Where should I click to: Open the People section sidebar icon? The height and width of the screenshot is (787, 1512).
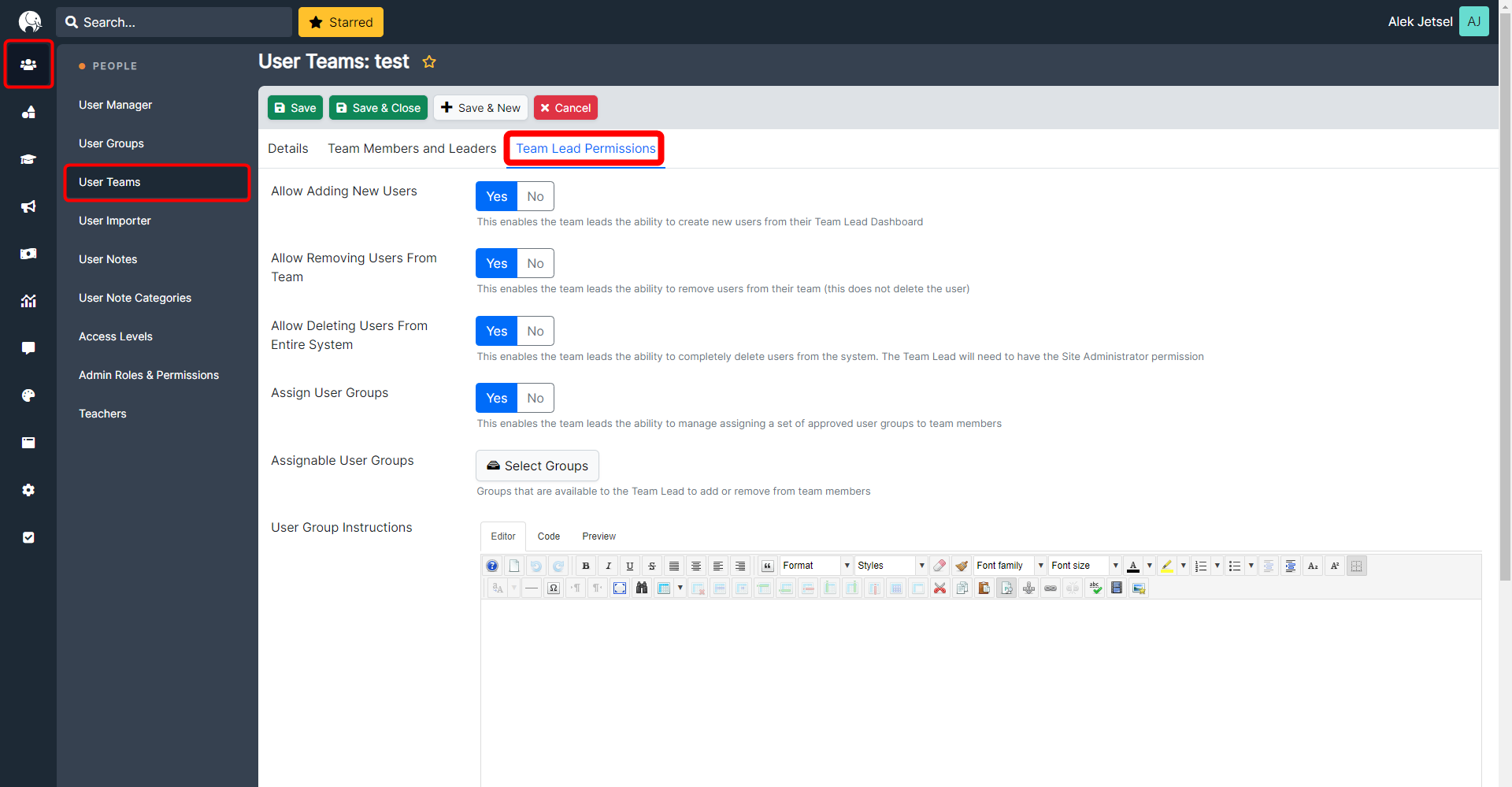pos(28,65)
